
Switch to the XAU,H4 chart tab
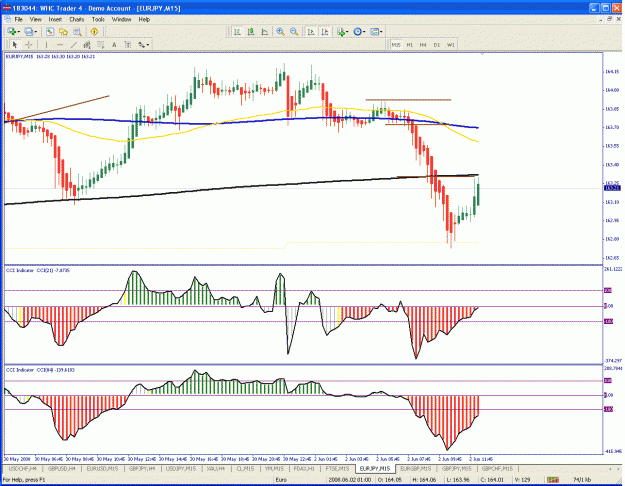(x=214, y=468)
